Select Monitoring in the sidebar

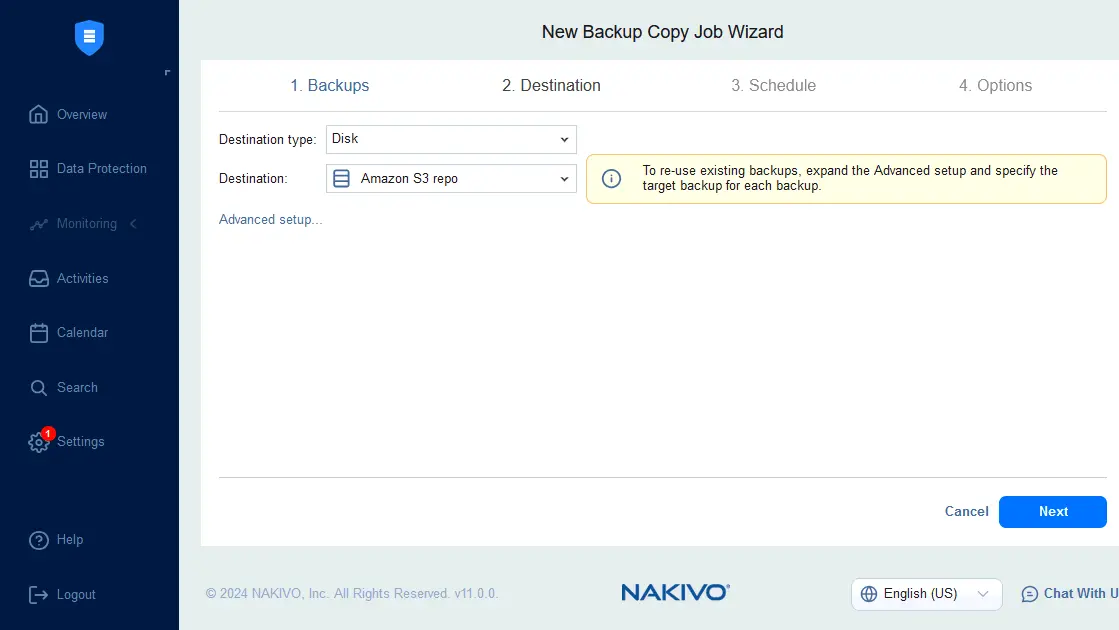coord(86,224)
